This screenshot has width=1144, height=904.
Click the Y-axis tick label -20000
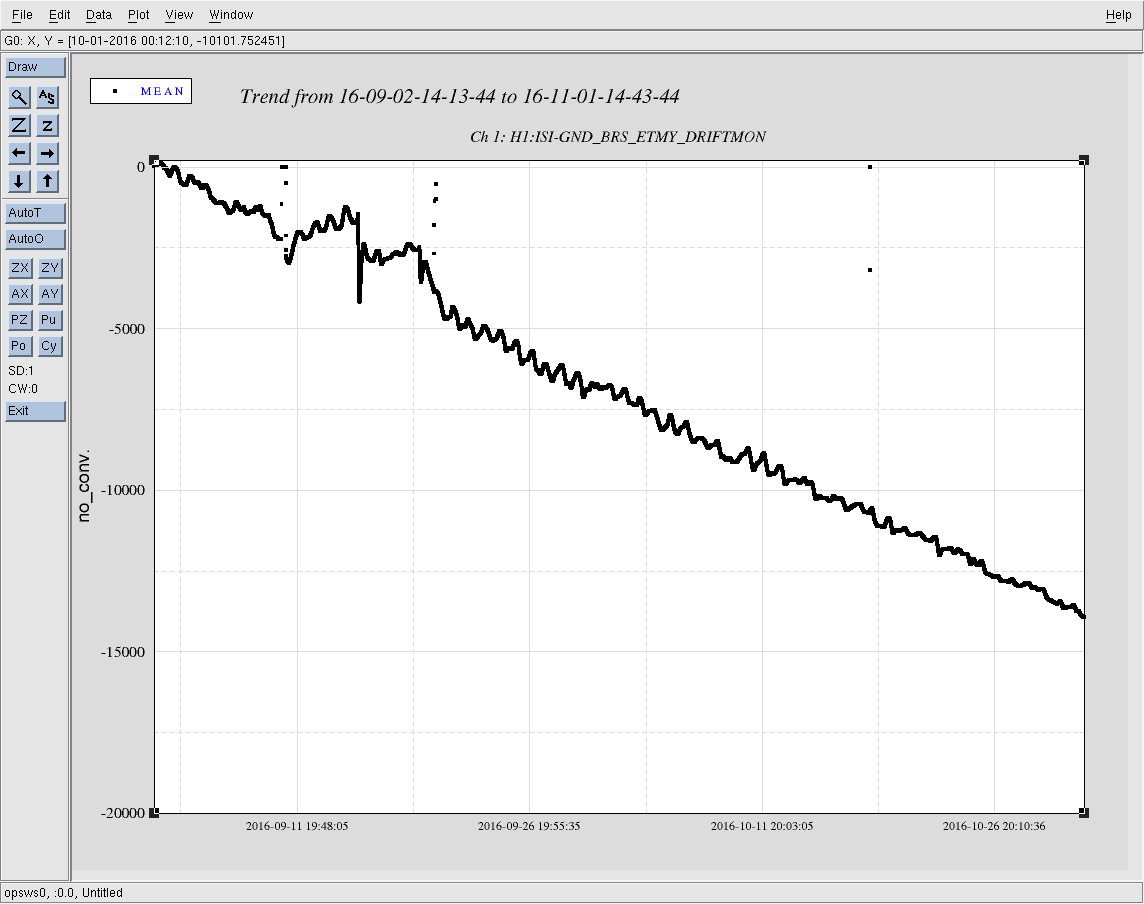(x=123, y=814)
